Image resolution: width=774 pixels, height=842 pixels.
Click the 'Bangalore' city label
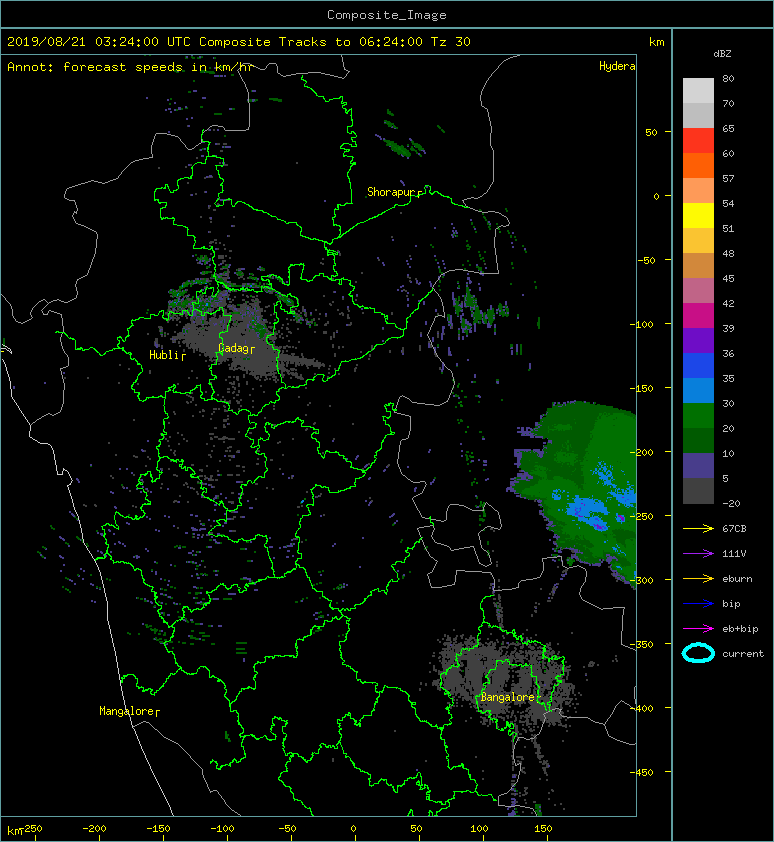pyautogui.click(x=509, y=697)
